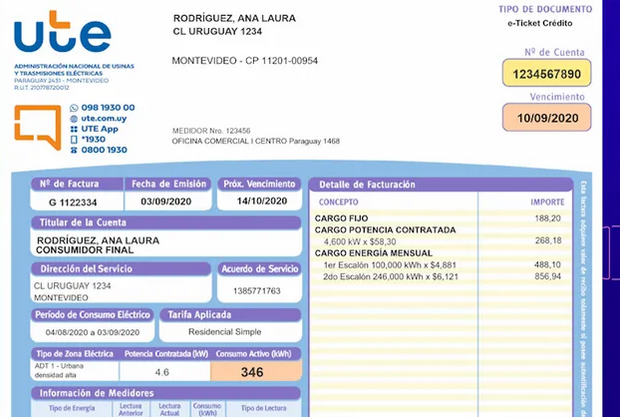Select the Consumo Activo value 346

pos(252,372)
